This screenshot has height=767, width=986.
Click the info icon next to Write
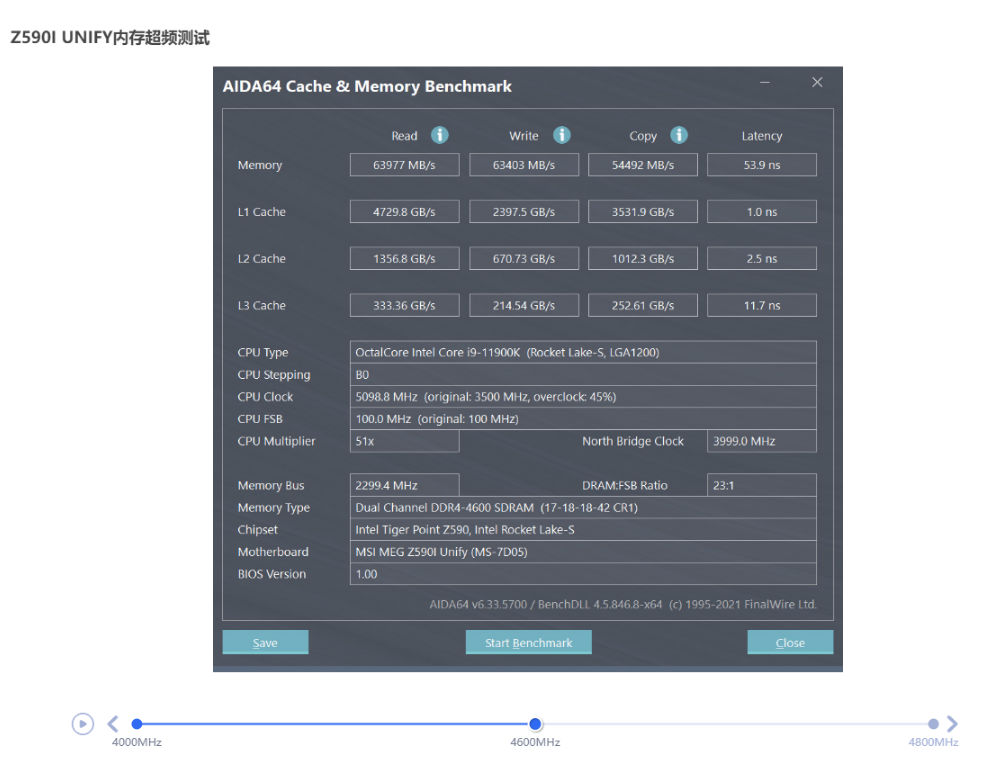tap(562, 135)
